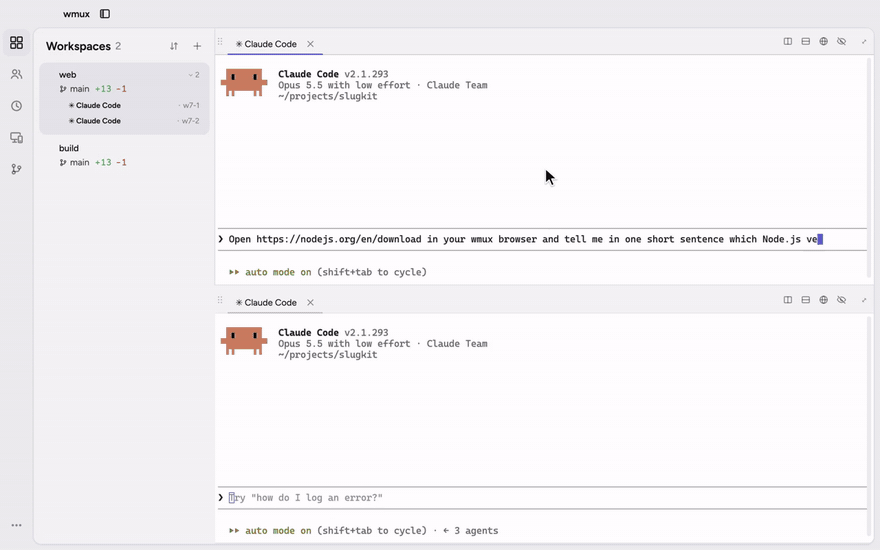Expand the bottom pane with the diagonal-arrows icon
The width and height of the screenshot is (880, 550).
[x=864, y=300]
